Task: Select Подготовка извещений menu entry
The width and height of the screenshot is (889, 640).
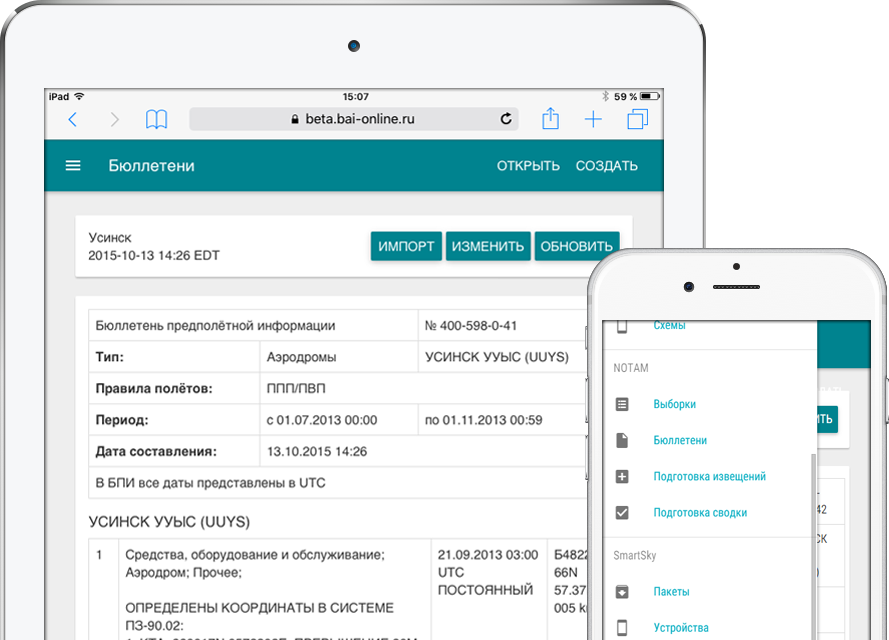Action: coord(709,476)
